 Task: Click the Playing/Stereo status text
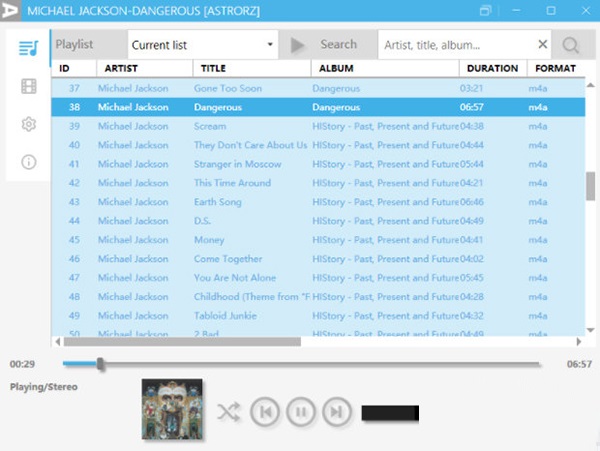click(44, 387)
